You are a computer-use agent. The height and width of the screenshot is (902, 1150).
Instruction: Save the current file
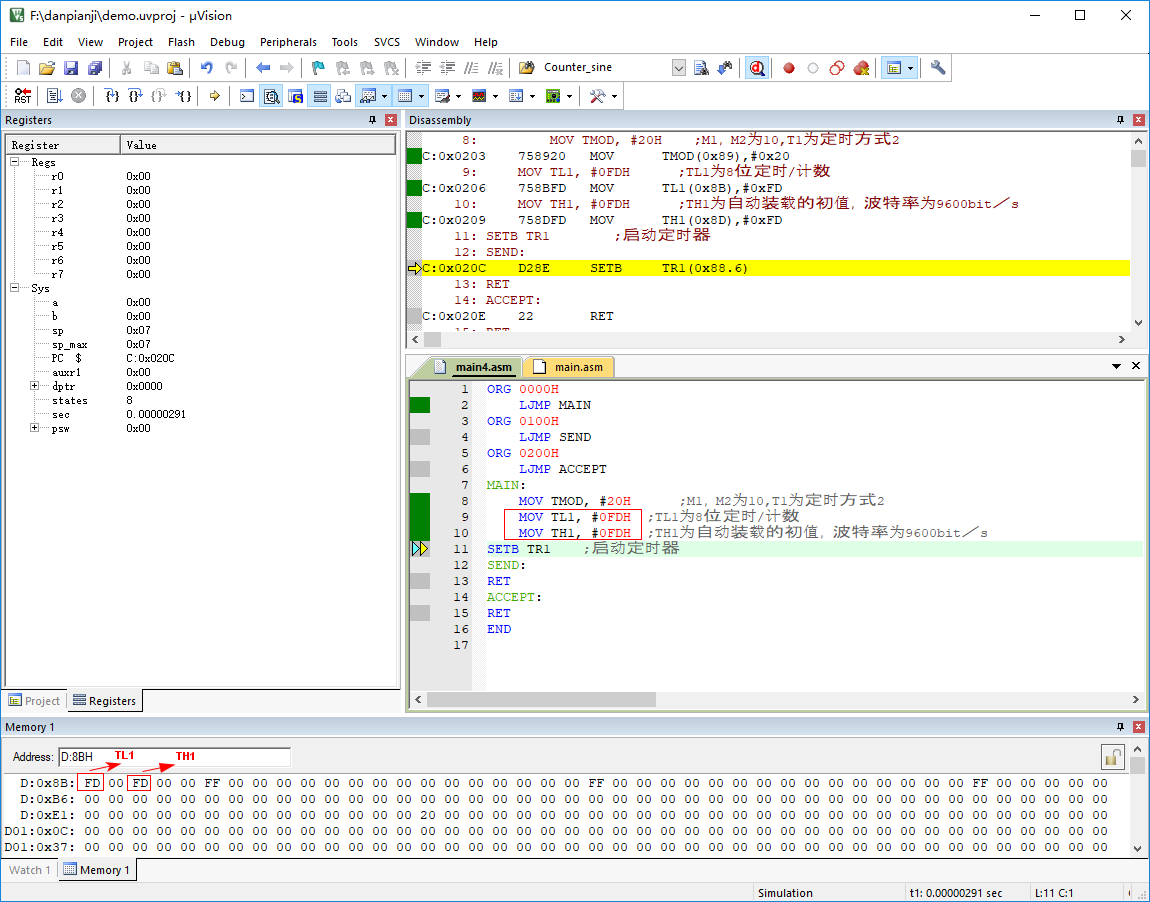coord(71,68)
